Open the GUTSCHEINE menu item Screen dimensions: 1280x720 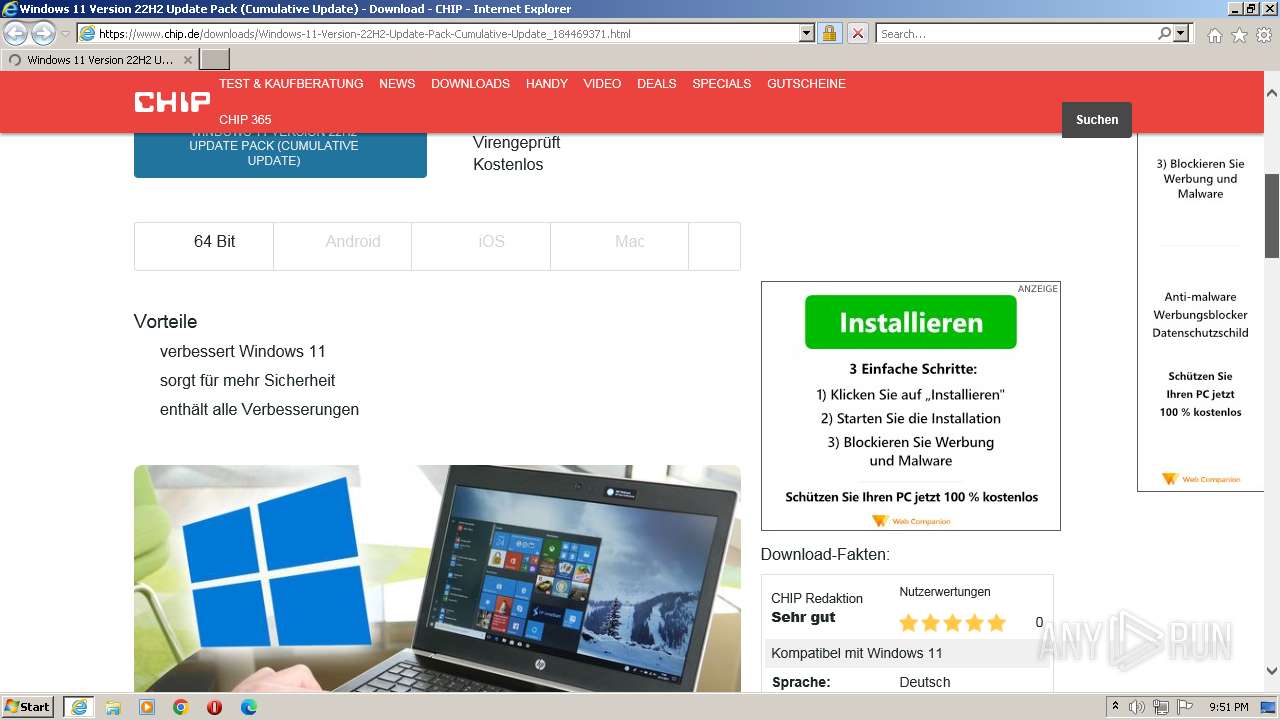[x=806, y=84]
